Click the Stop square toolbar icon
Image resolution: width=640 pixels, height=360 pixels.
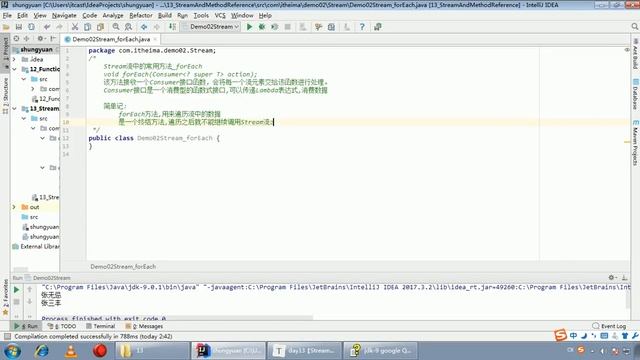[x=288, y=27]
